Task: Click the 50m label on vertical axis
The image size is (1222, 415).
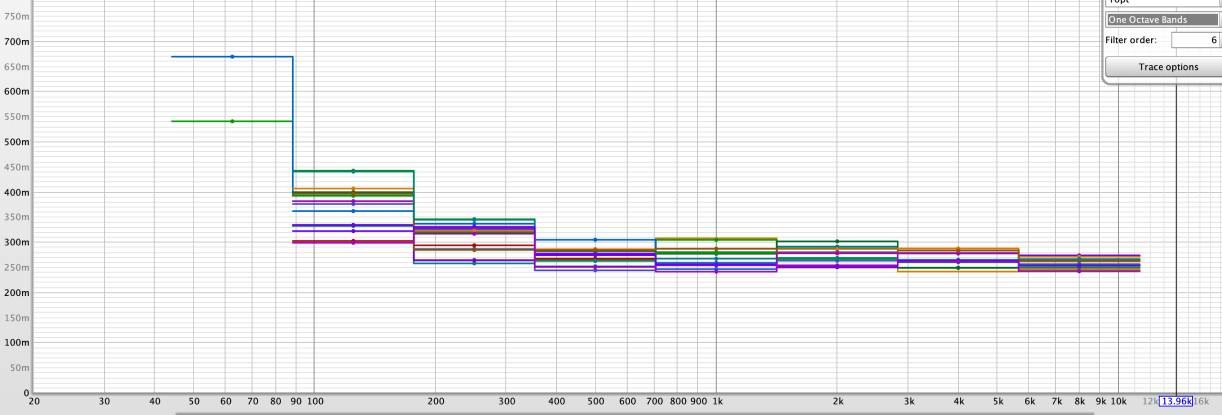Action: 20,367
